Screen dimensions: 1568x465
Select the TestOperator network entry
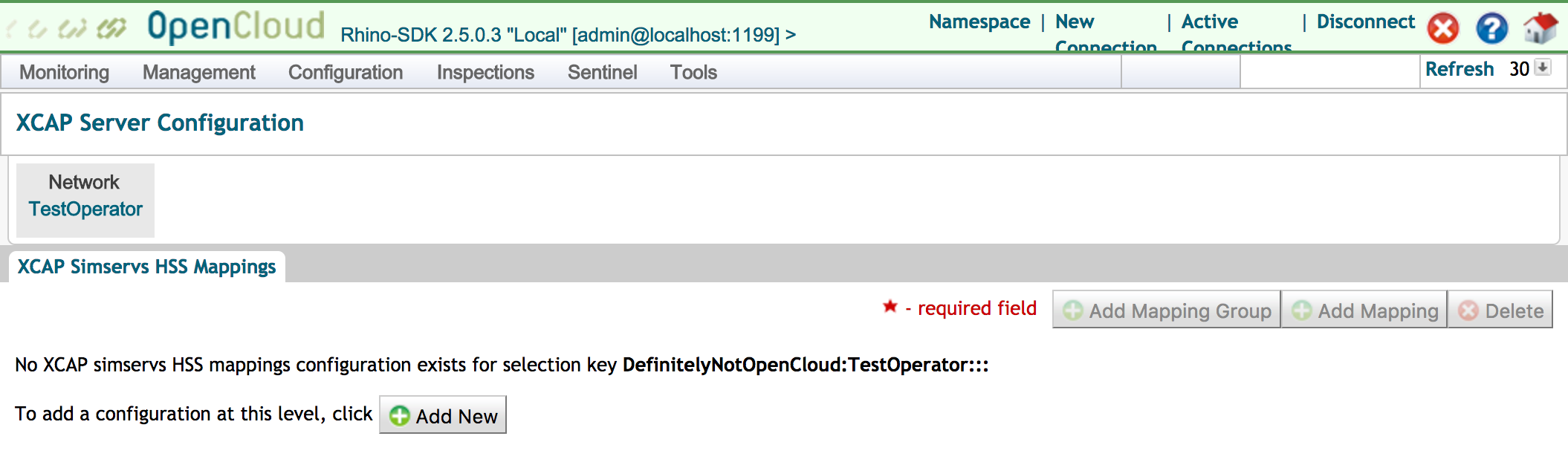[x=85, y=209]
